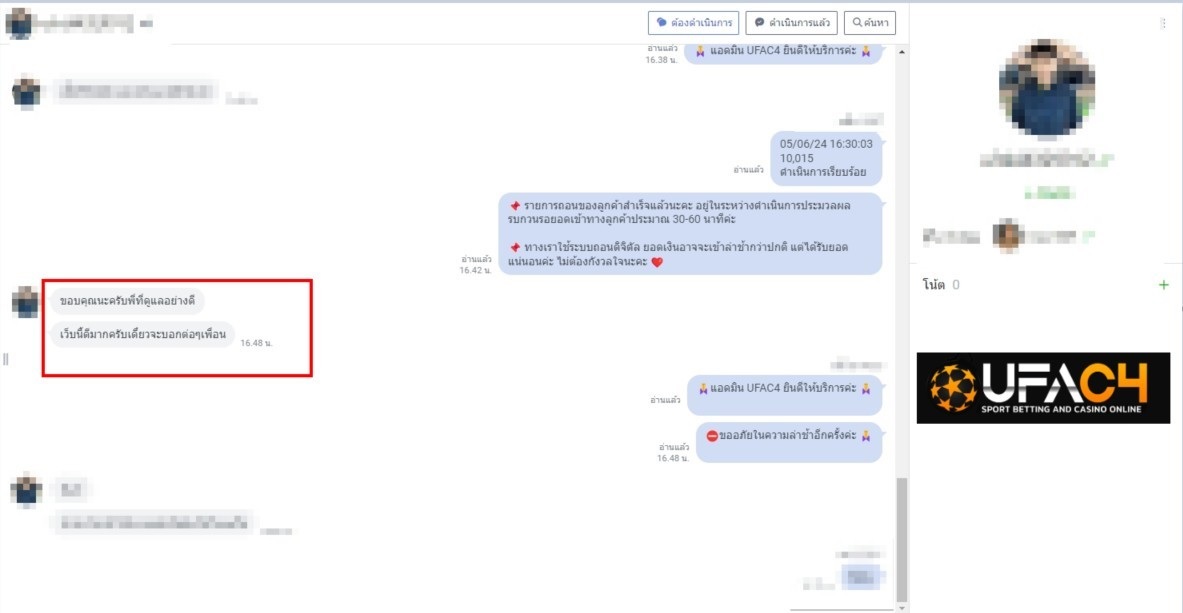The image size is (1183, 613).
Task: Click the small assignee avatar in profile panel
Action: pyautogui.click(x=1005, y=235)
